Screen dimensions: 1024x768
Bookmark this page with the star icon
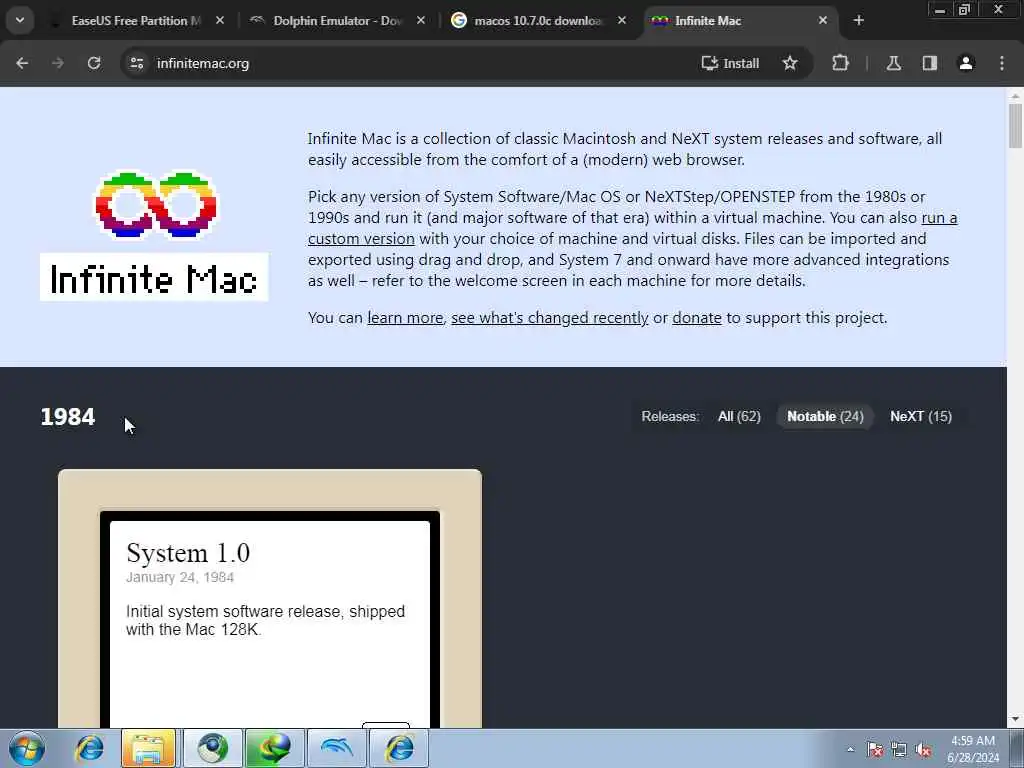coord(790,63)
